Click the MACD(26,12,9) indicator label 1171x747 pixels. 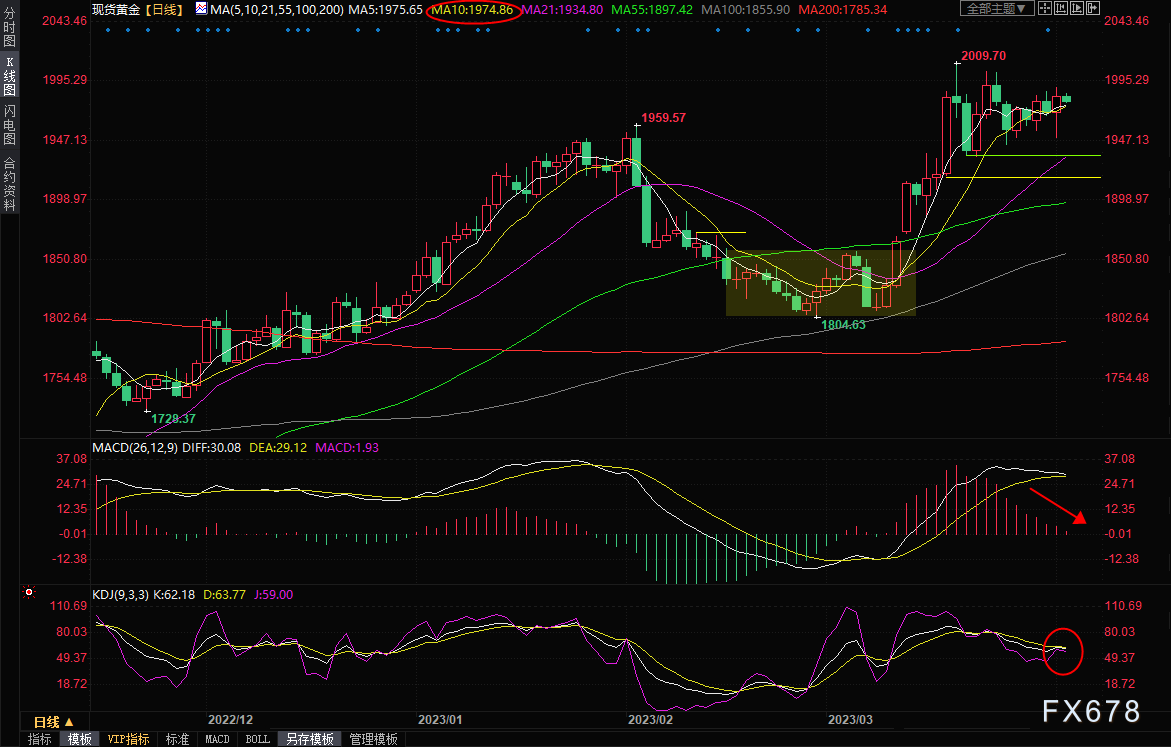pyautogui.click(x=135, y=447)
